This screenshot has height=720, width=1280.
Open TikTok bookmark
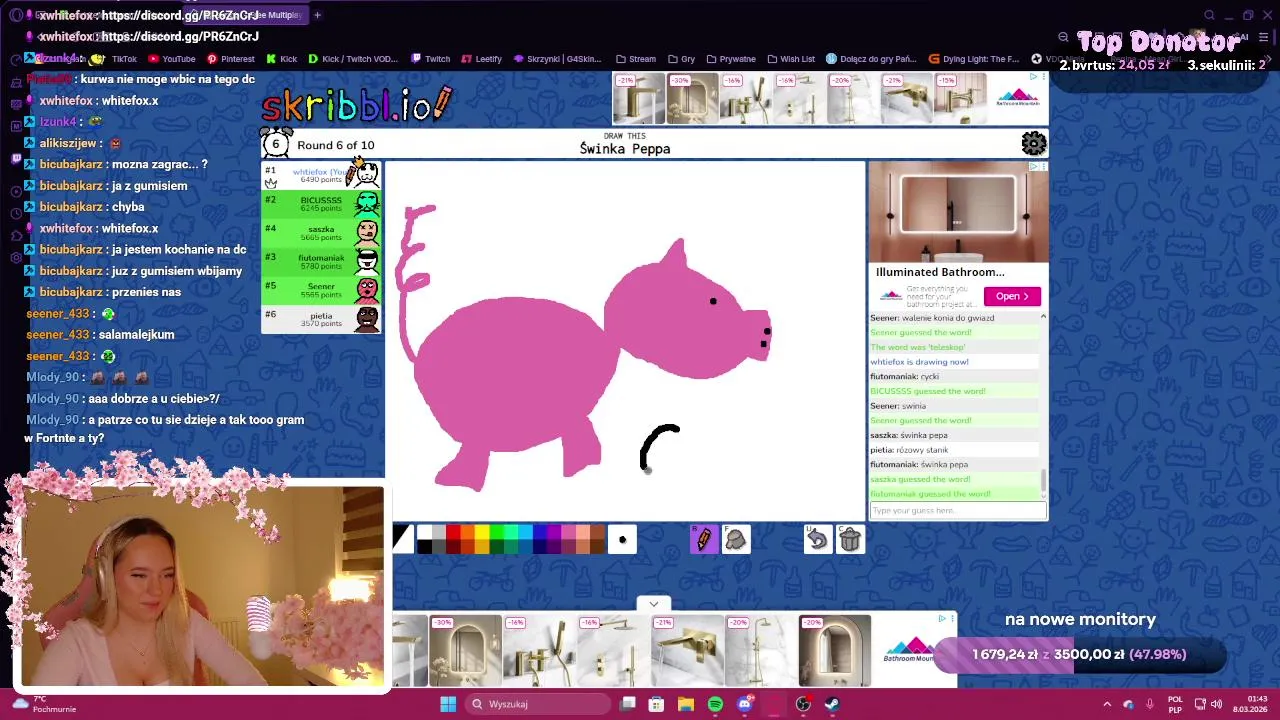[x=116, y=59]
